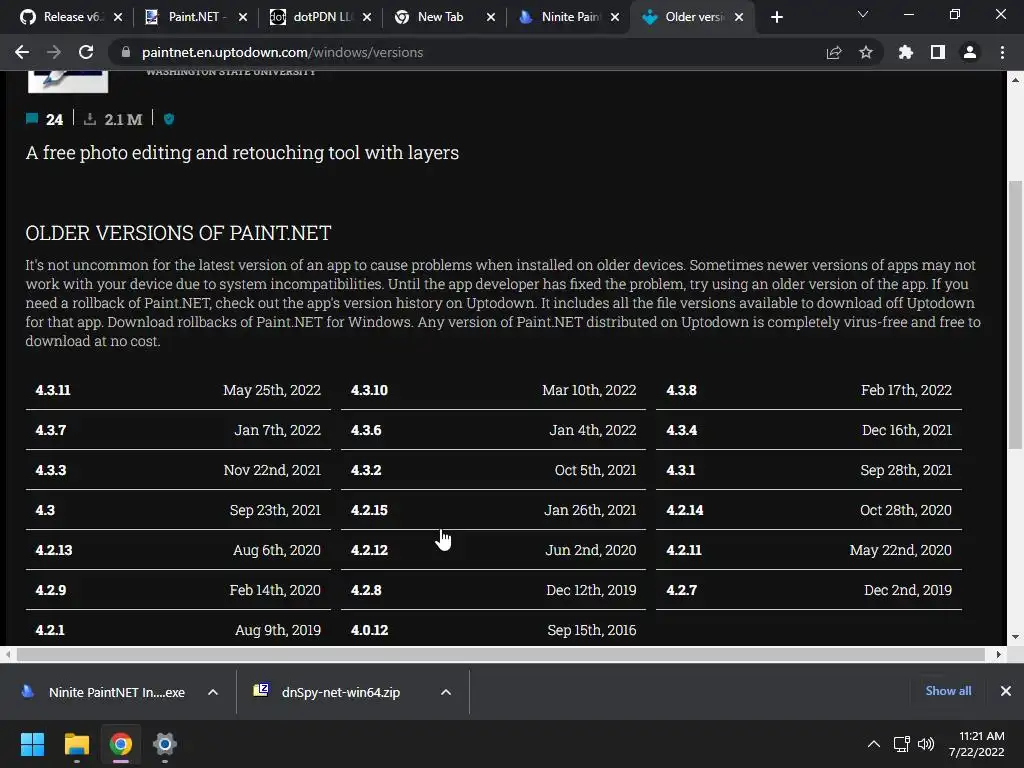Close the downloads bar
Viewport: 1024px width, 768px height.
coord(1006,691)
